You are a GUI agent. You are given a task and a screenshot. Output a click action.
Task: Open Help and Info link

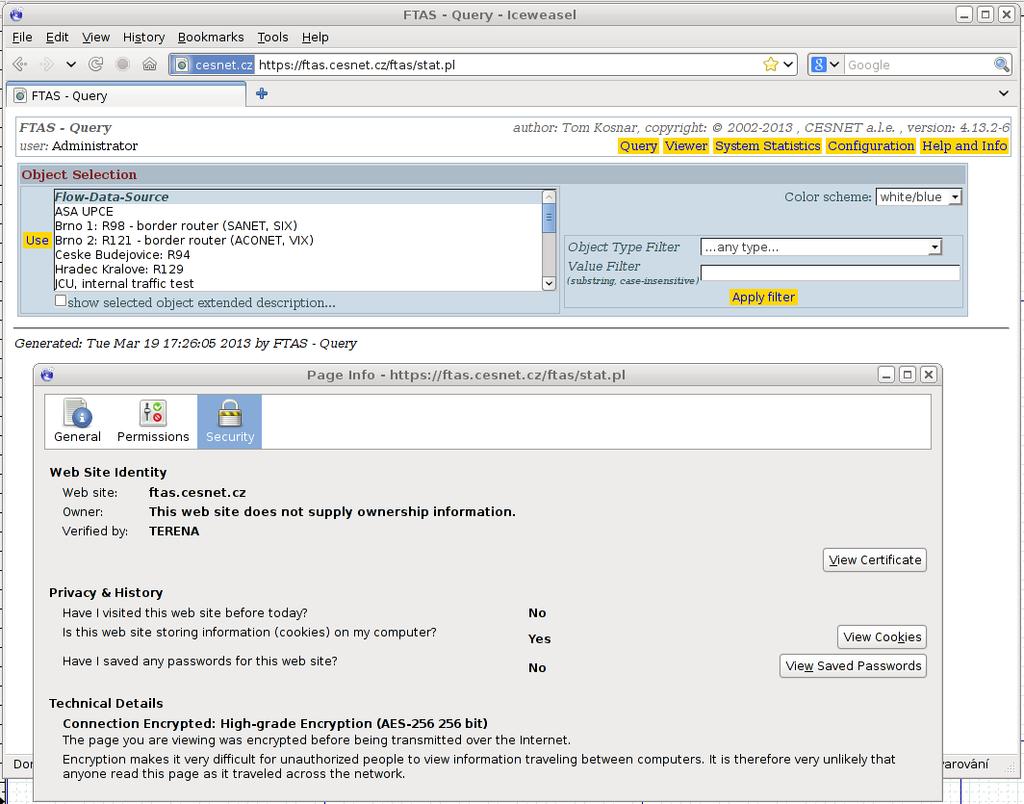pyautogui.click(x=964, y=146)
